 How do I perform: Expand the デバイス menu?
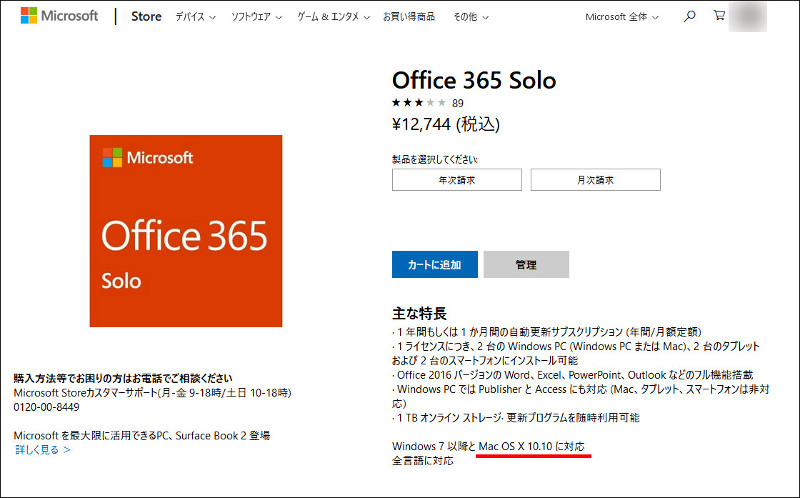(x=195, y=17)
